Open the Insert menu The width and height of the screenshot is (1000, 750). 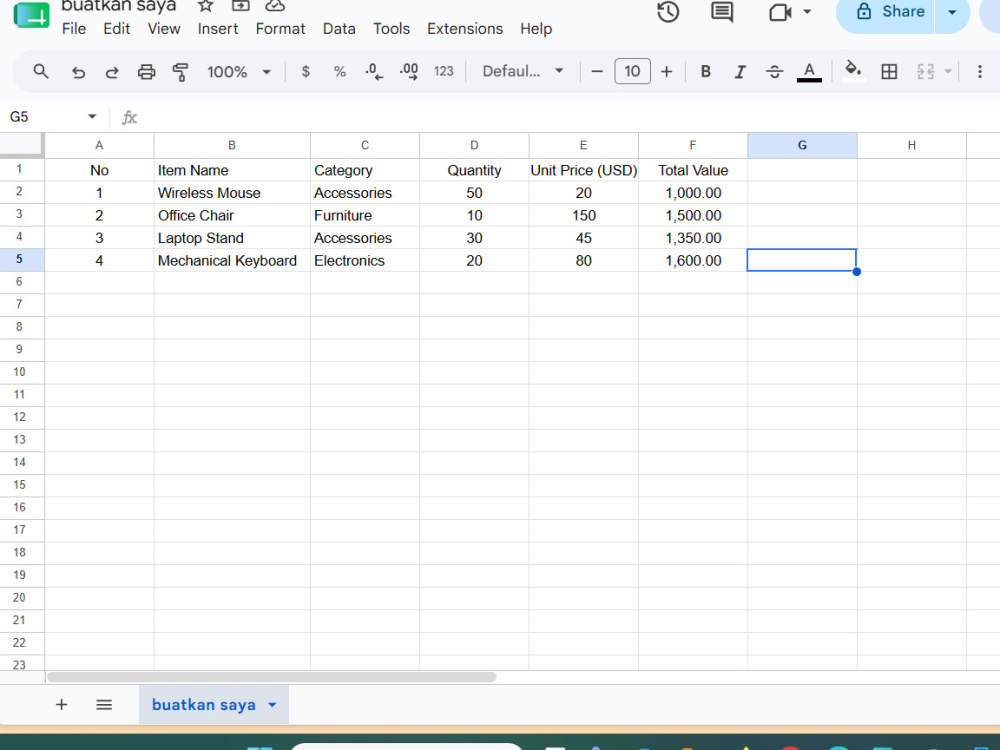pos(217,29)
